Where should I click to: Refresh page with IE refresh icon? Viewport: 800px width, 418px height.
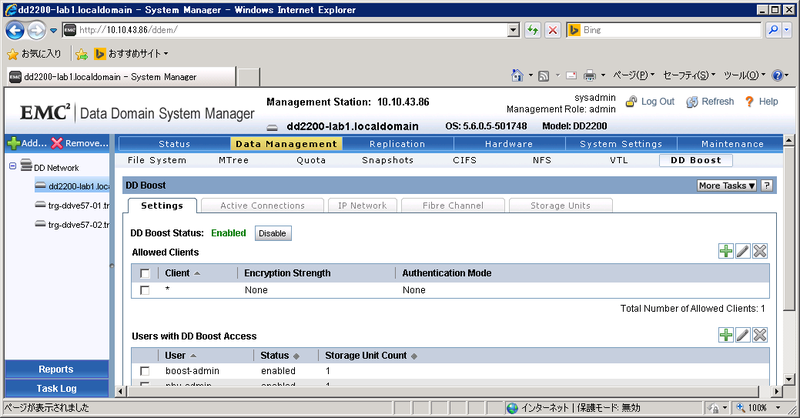(533, 30)
